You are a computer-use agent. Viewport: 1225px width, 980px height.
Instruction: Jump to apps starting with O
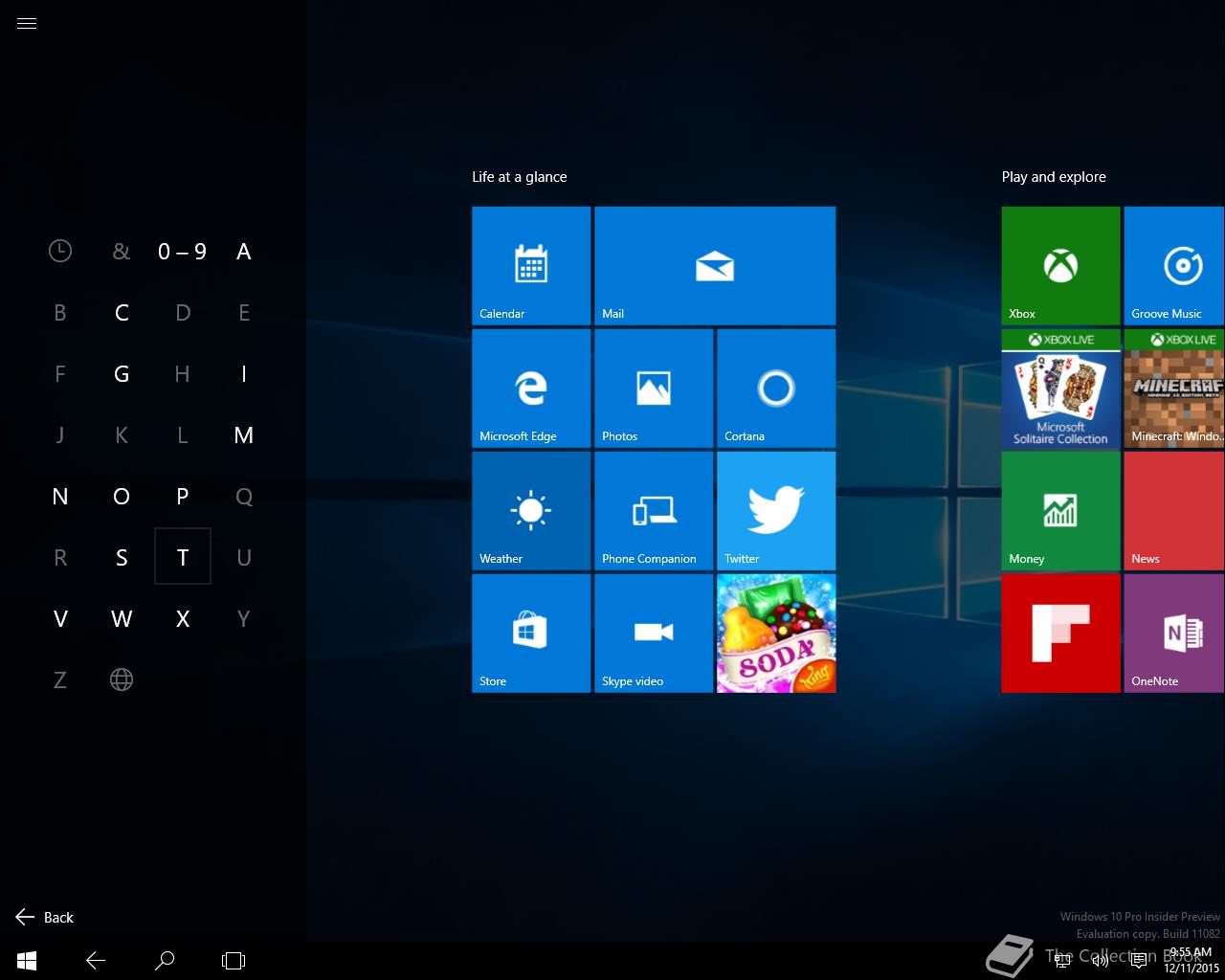click(122, 497)
